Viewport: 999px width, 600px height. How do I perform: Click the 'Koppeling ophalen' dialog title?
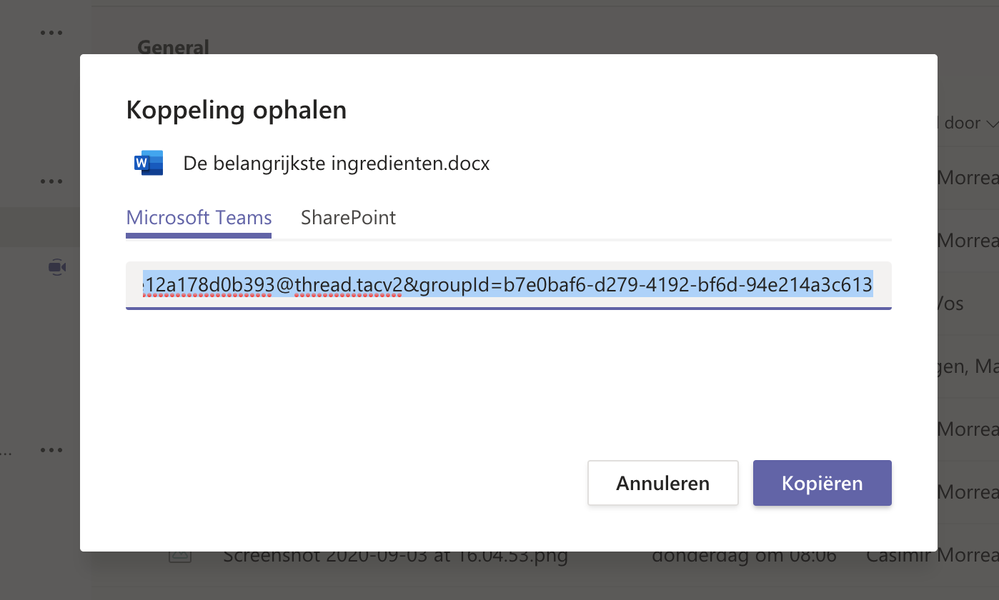(x=236, y=110)
